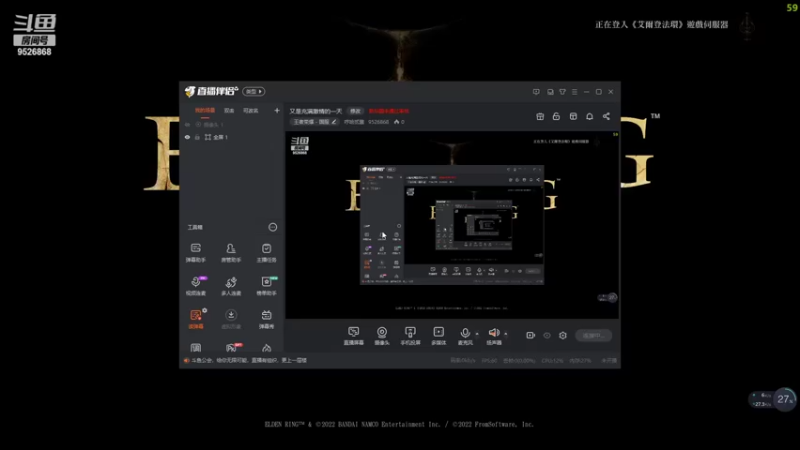800x450 pixels.
Task: Open notifications via the bell icon
Action: click(x=589, y=116)
